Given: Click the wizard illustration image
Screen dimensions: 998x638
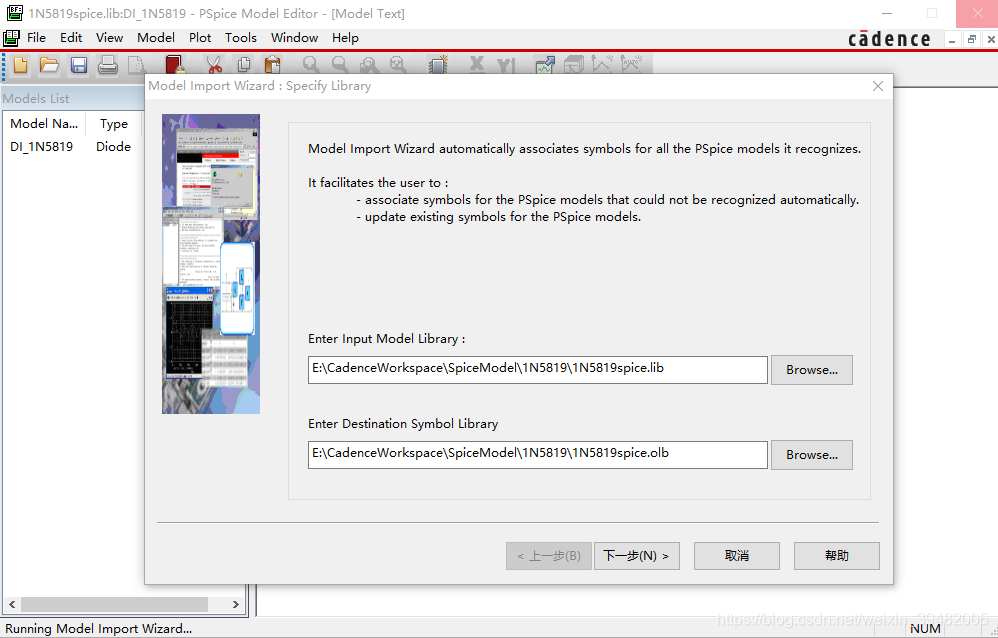Looking at the screenshot, I should point(211,264).
